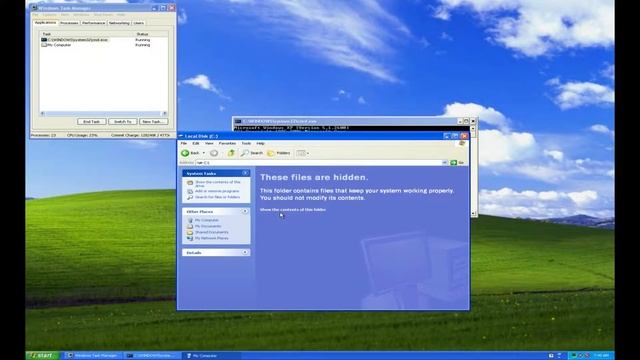Screen dimensions: 640x360
Task: Open the Edit menu in Local Disk window
Action: 196,143
